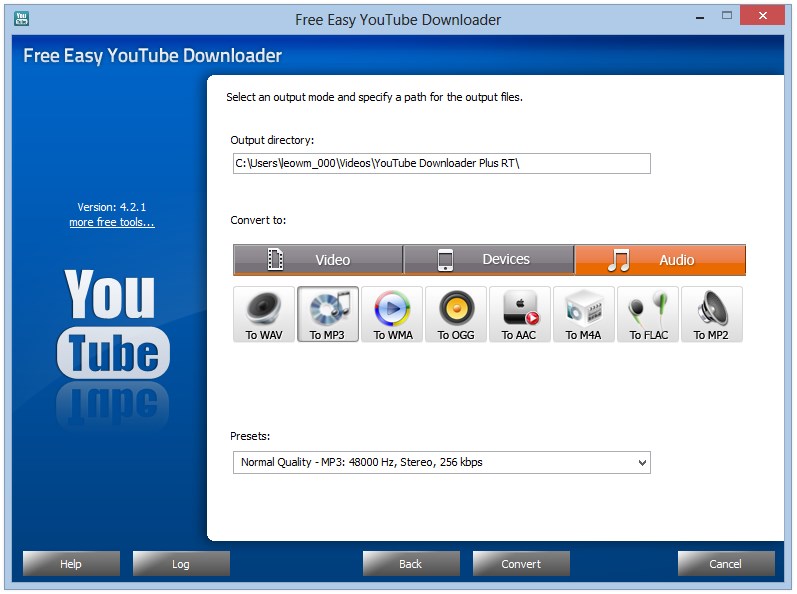797x594 pixels.
Task: Open the Audio conversion tab
Action: click(x=660, y=260)
